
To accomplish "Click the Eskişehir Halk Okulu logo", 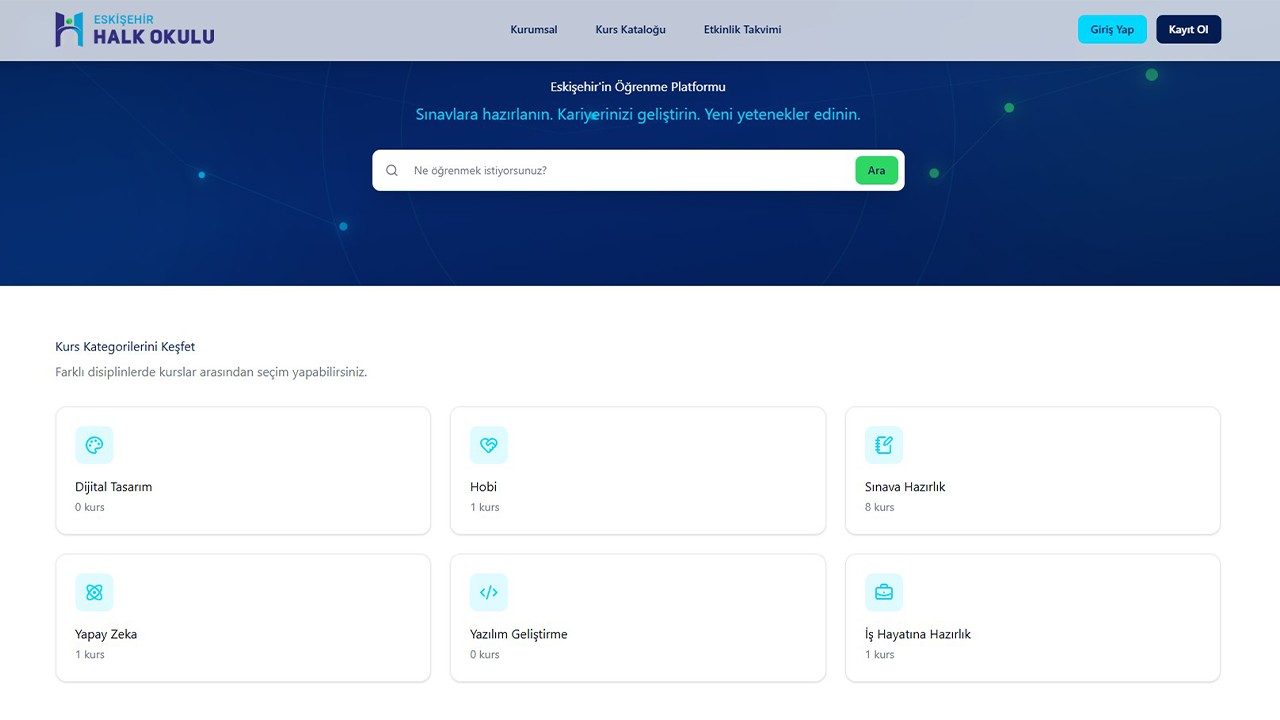I will click(134, 30).
